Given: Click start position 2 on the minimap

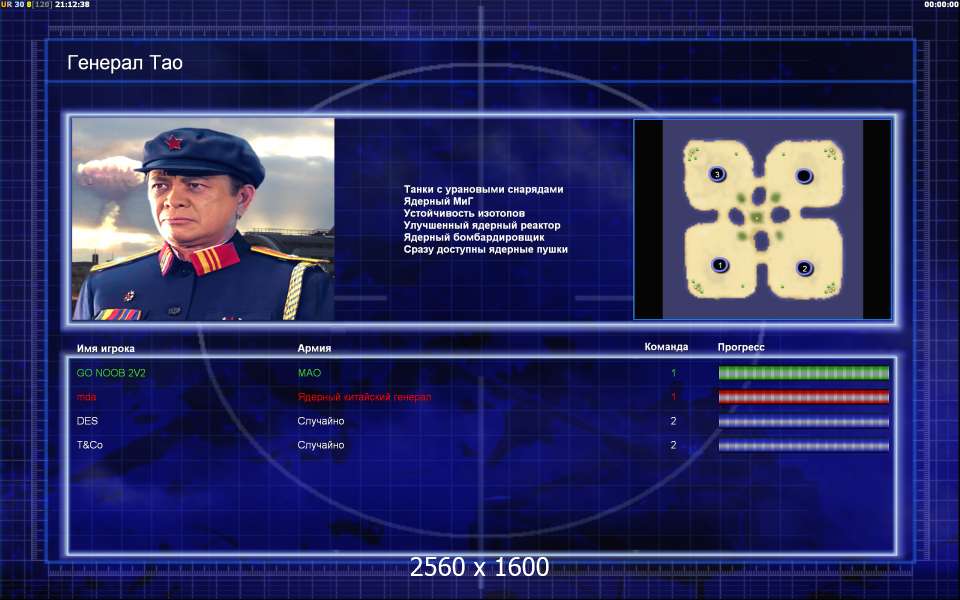Looking at the screenshot, I should 804,268.
